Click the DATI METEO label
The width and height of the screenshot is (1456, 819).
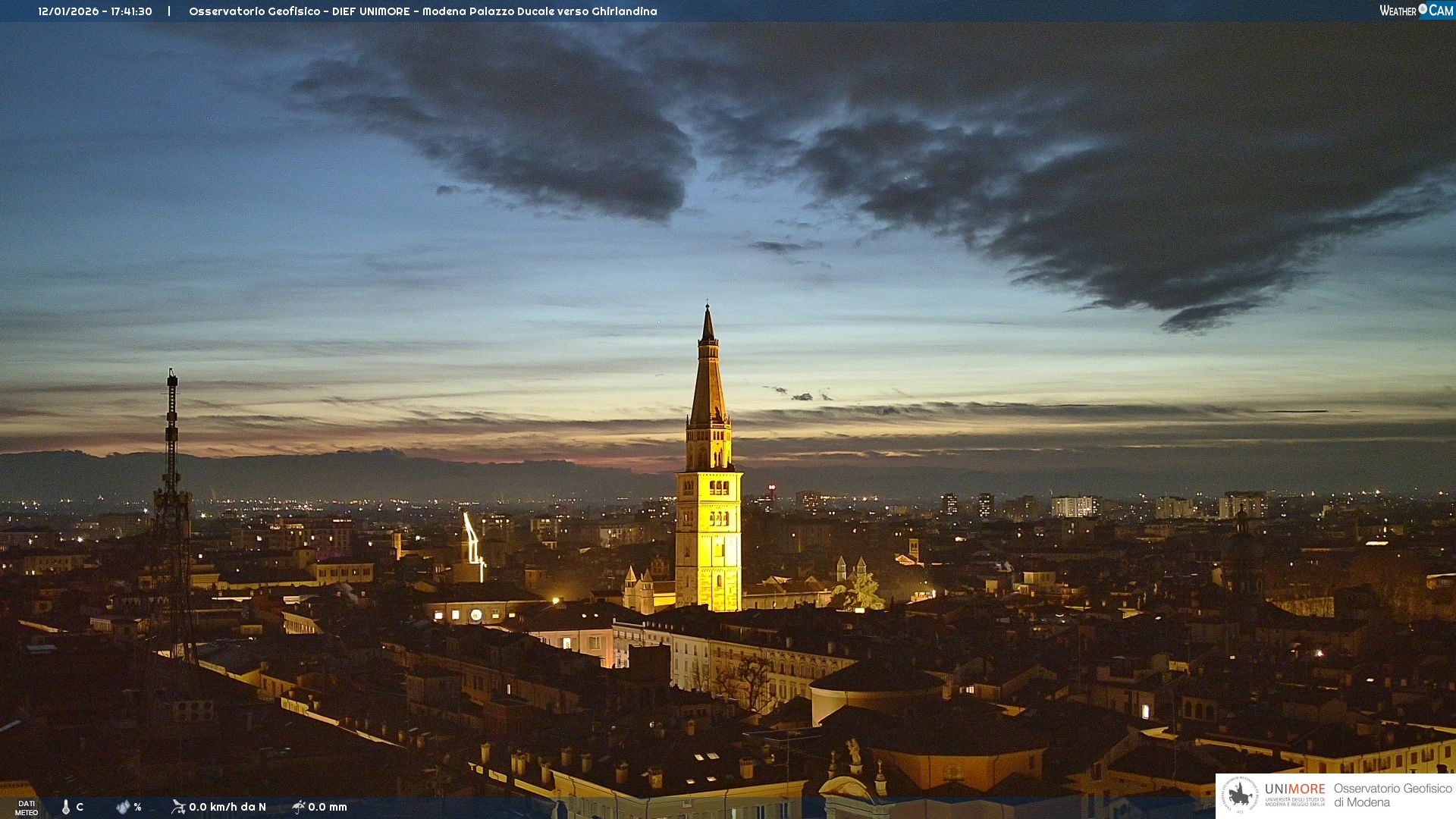pyautogui.click(x=27, y=808)
